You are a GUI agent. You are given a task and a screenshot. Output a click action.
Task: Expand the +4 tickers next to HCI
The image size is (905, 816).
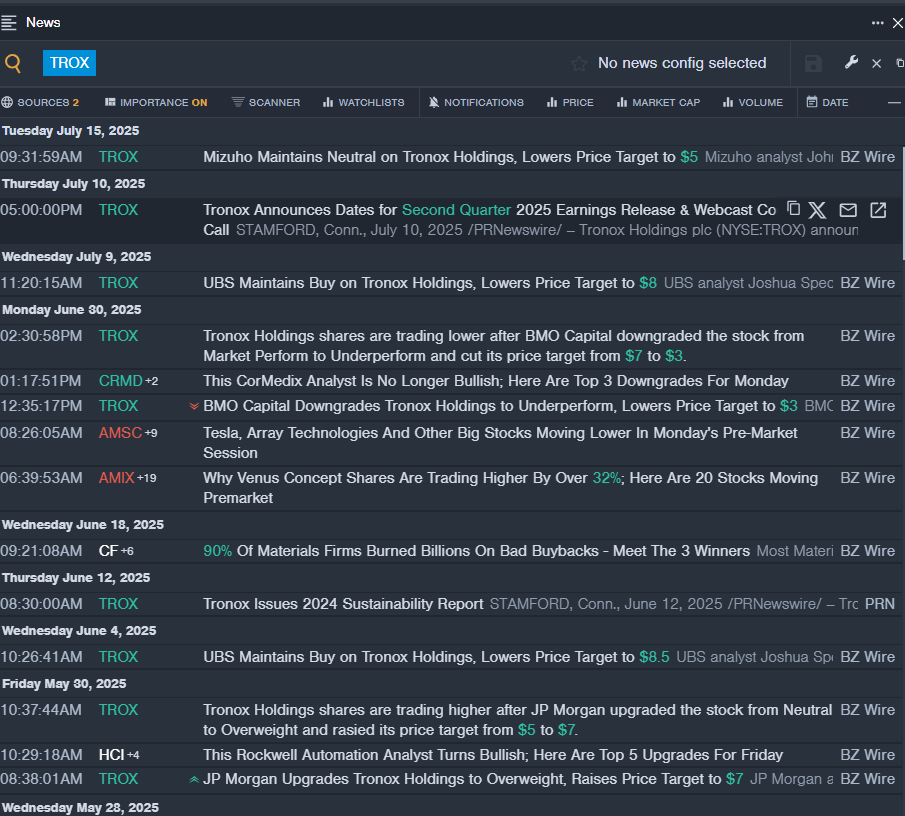click(x=133, y=755)
